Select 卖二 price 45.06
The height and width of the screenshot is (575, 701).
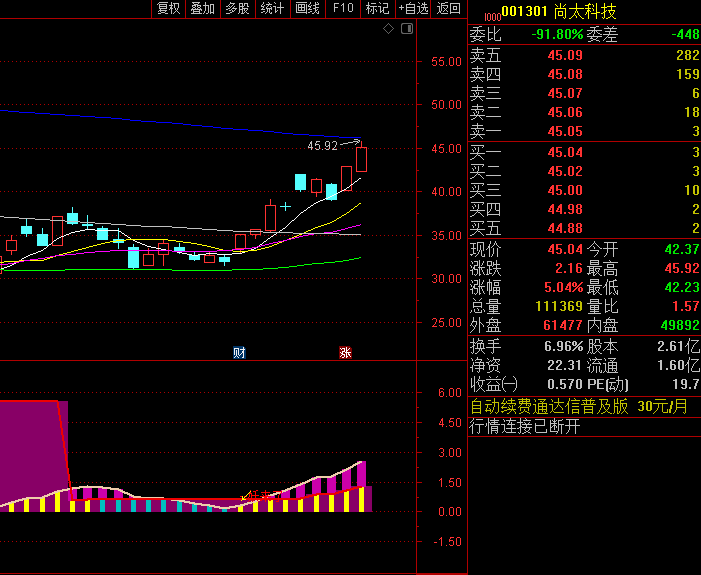(x=565, y=112)
